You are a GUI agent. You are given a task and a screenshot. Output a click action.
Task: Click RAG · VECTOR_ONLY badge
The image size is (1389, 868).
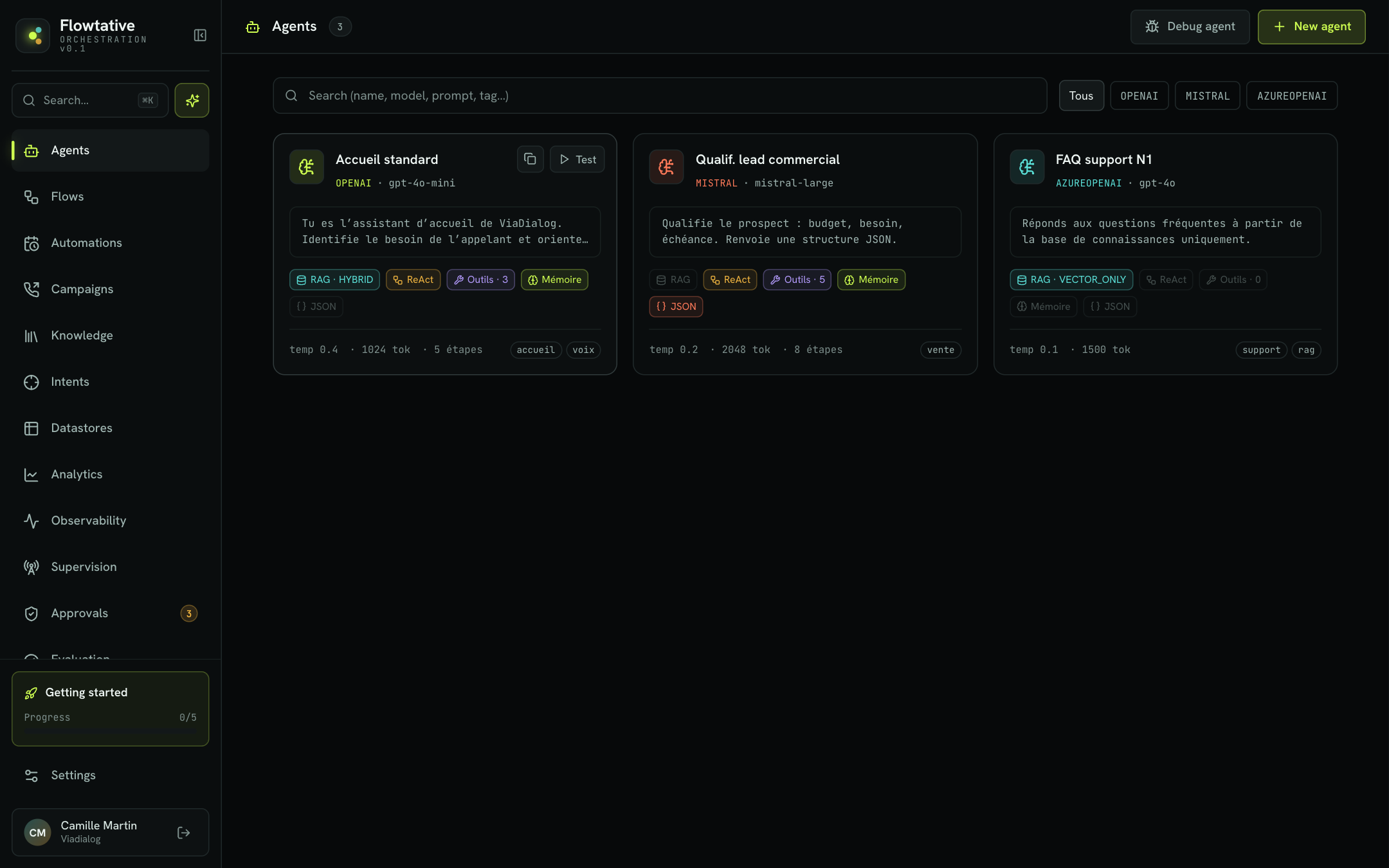[x=1071, y=280]
